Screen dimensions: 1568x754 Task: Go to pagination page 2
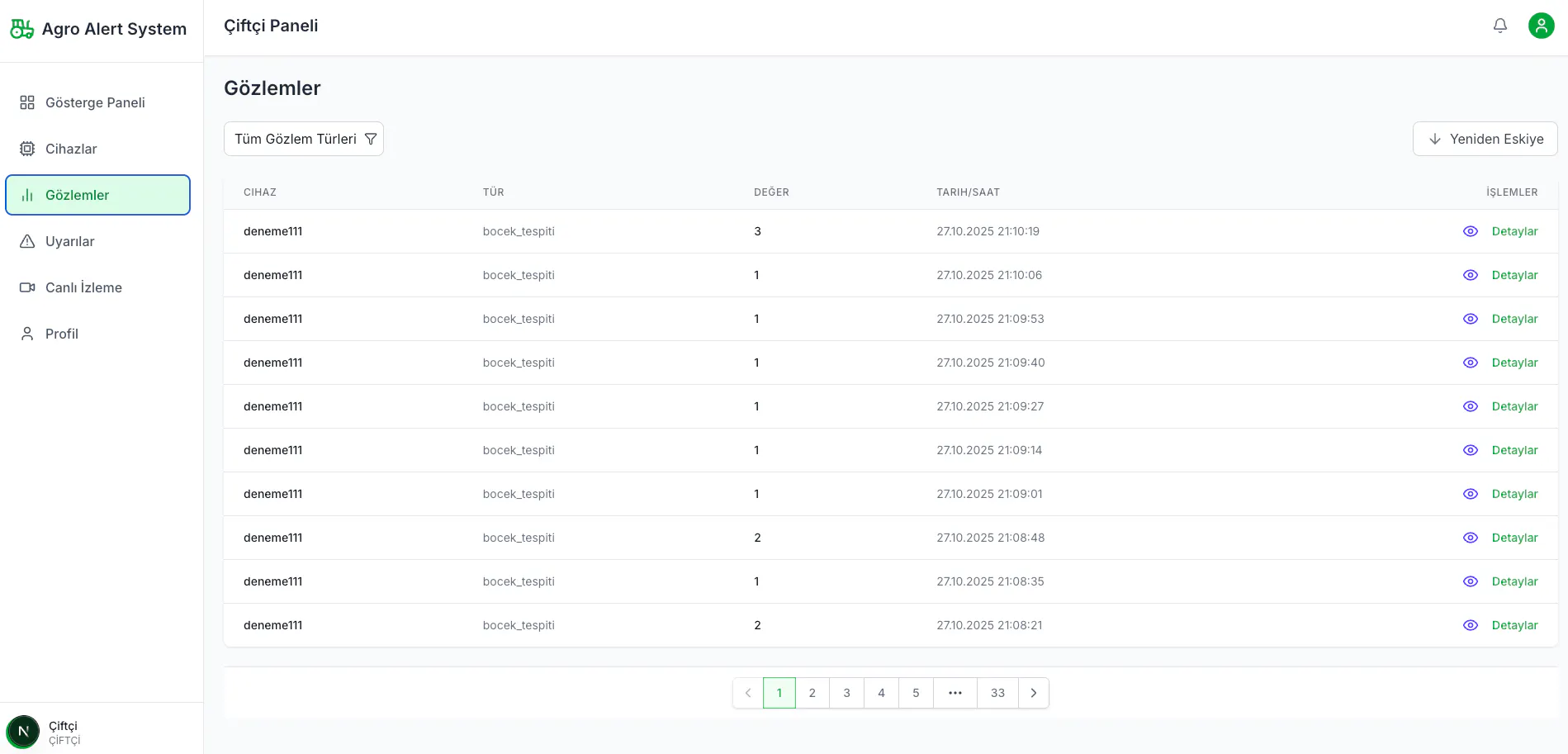point(812,693)
